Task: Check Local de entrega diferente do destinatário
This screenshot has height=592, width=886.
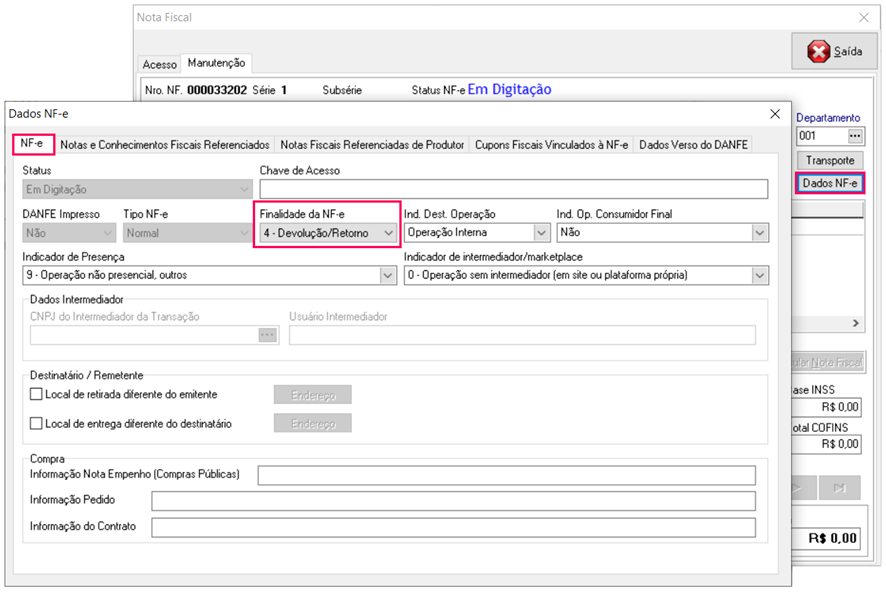Action: (37, 423)
